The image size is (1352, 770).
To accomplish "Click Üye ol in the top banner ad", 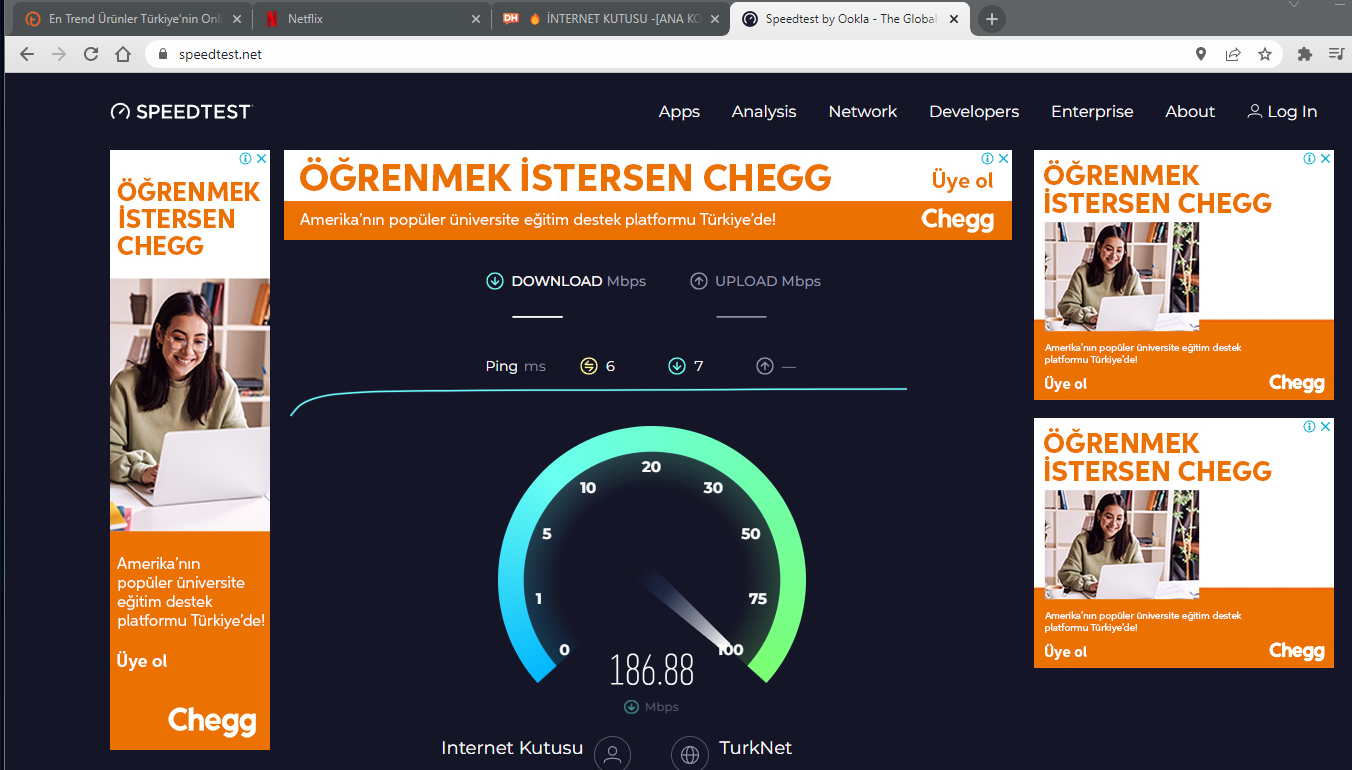I will (x=963, y=181).
